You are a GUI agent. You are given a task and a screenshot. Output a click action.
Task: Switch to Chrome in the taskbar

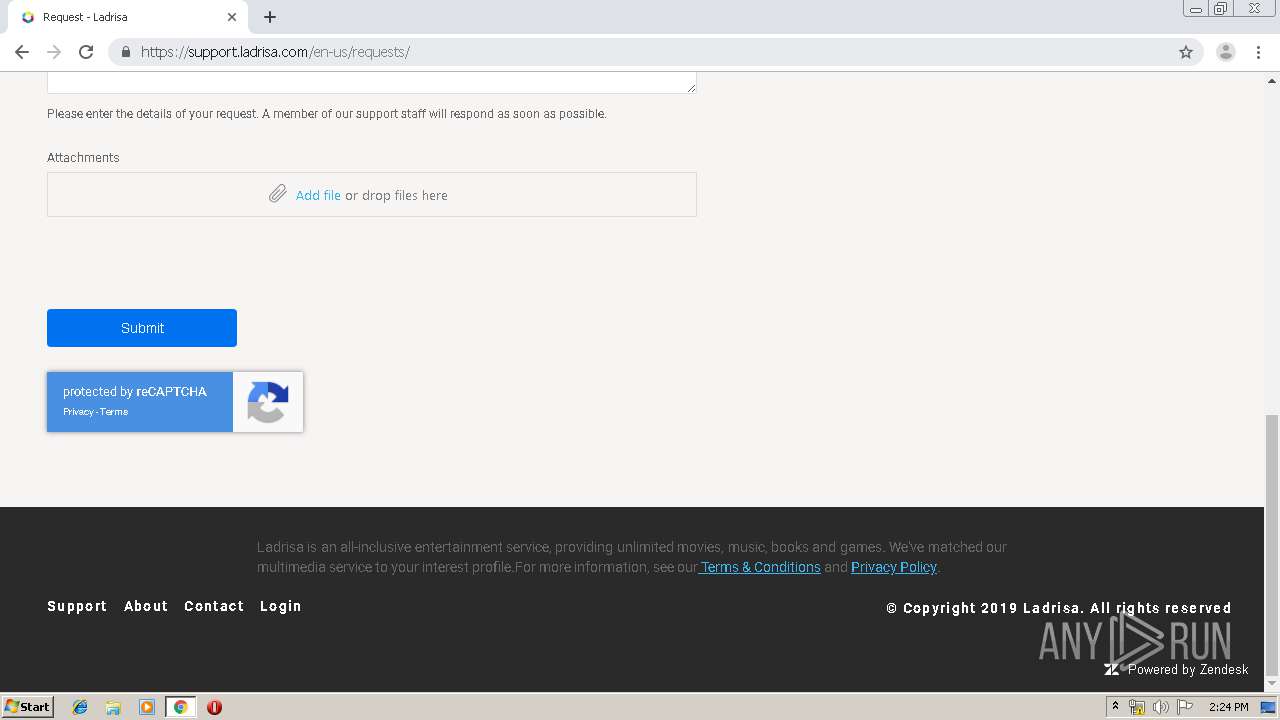pos(181,707)
